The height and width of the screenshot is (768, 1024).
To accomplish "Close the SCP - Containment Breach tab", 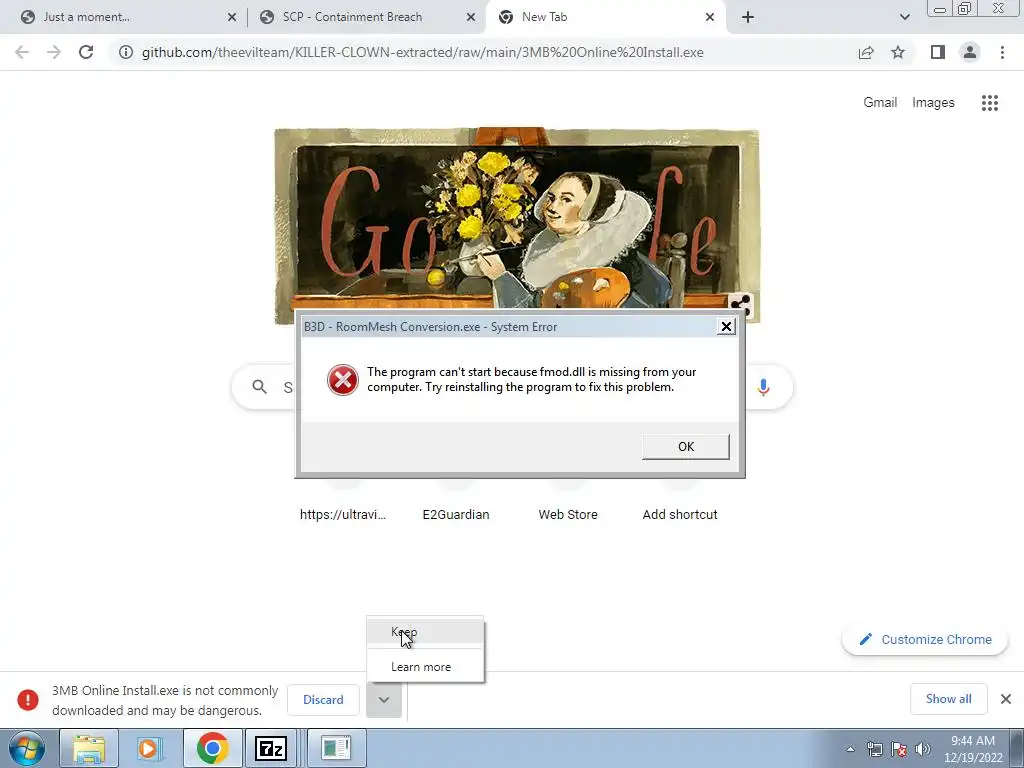I will click(470, 17).
